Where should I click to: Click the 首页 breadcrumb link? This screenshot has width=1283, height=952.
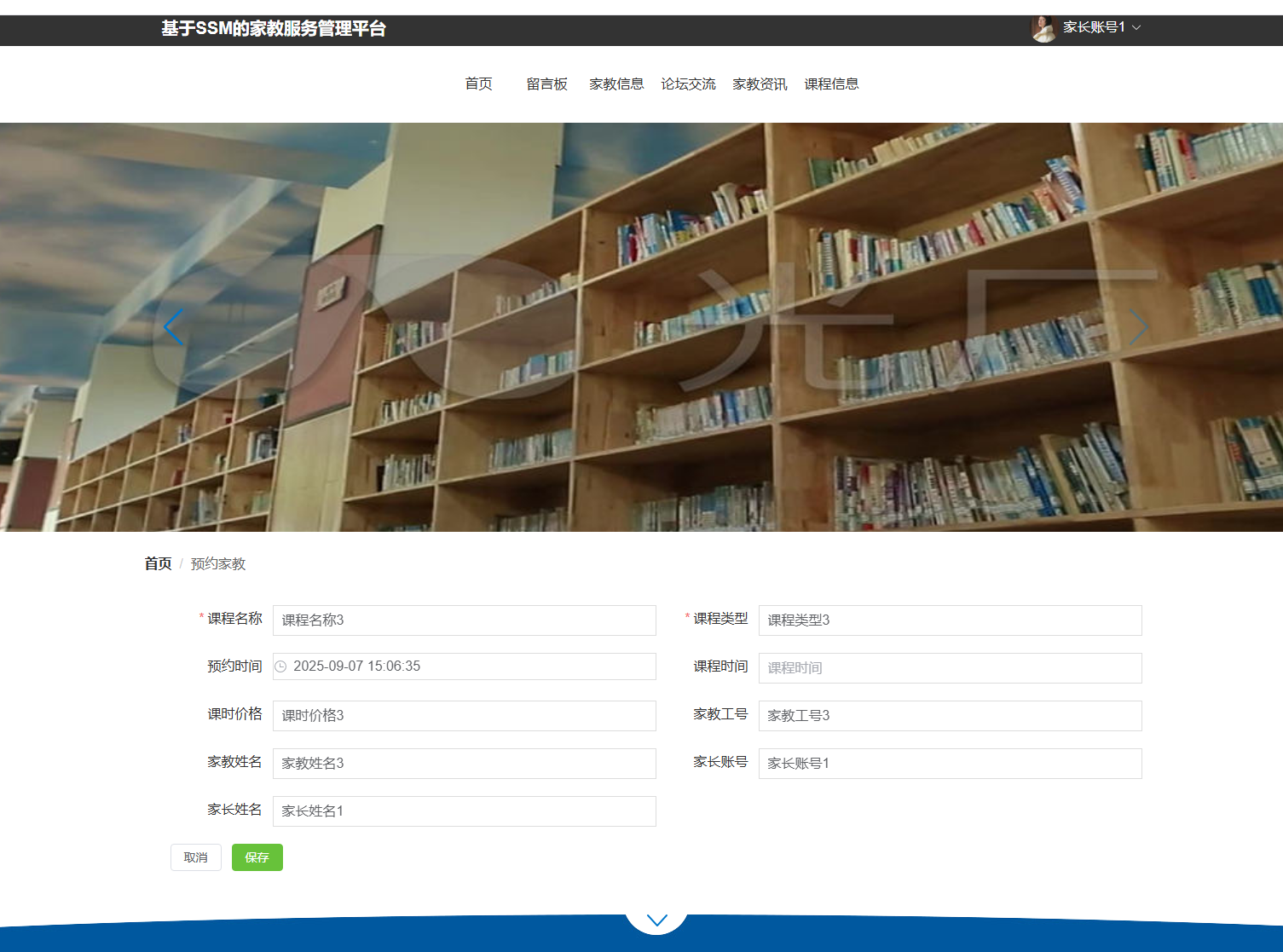(158, 563)
